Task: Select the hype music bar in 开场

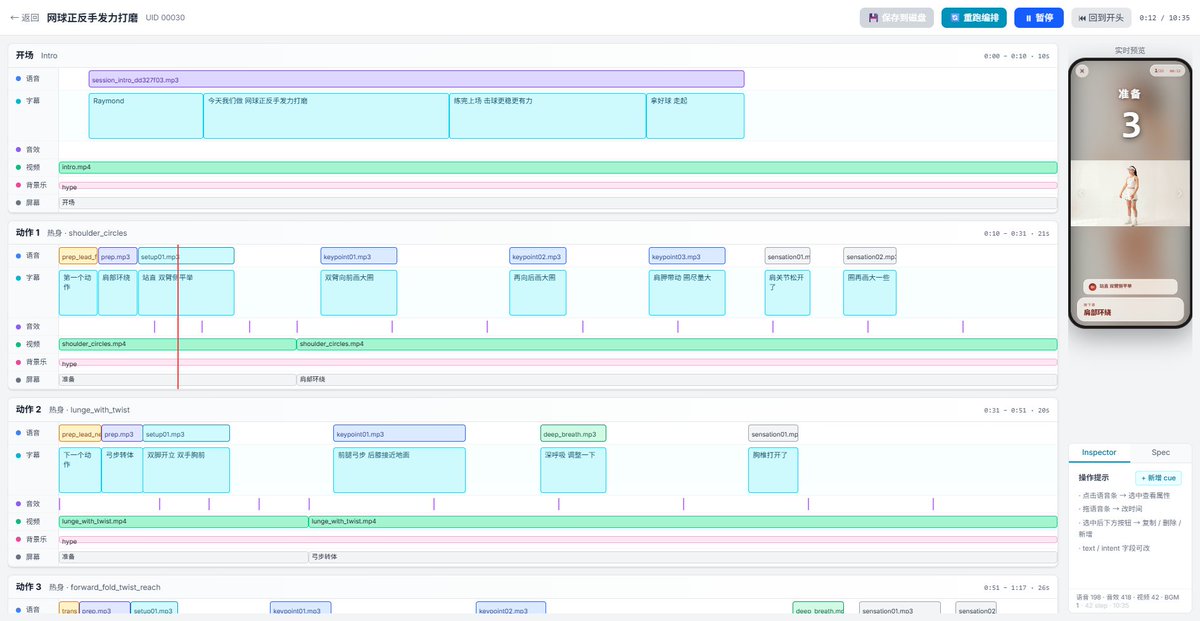Action: pyautogui.click(x=558, y=185)
